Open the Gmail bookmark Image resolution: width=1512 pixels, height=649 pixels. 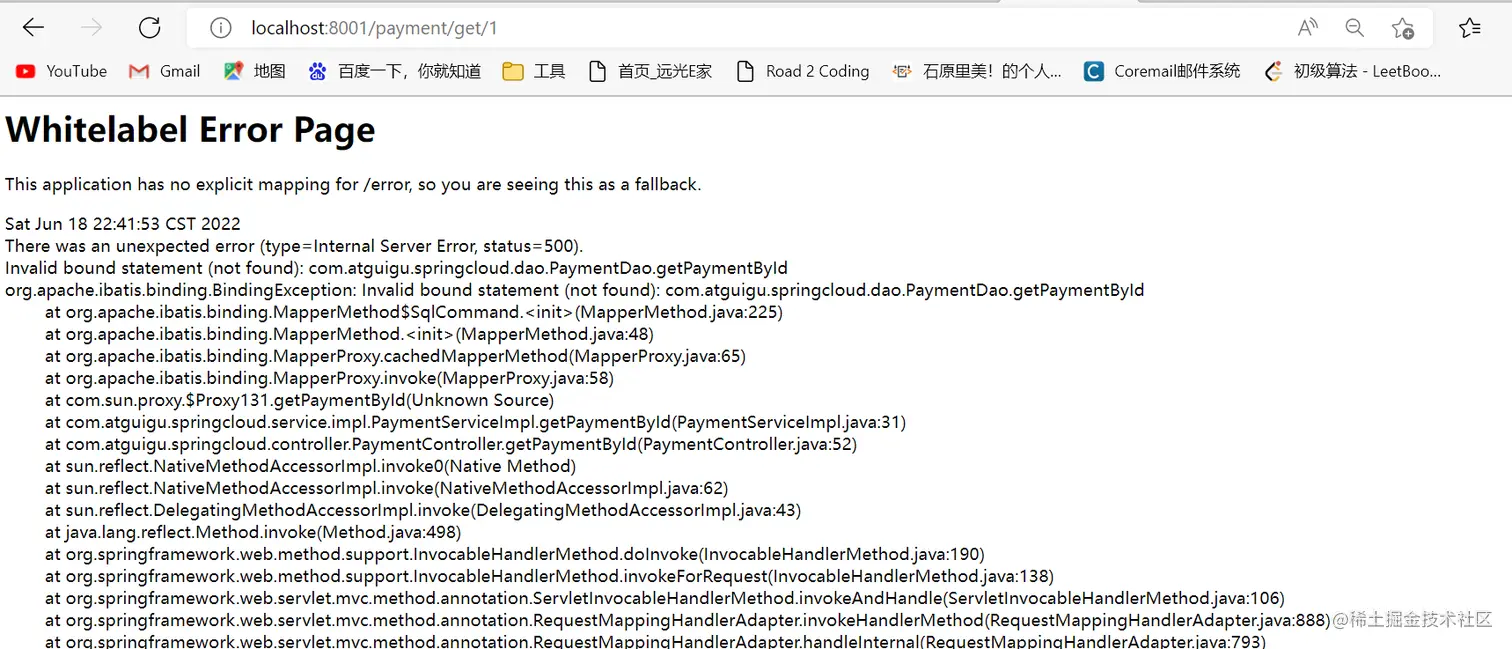pyautogui.click(x=165, y=71)
